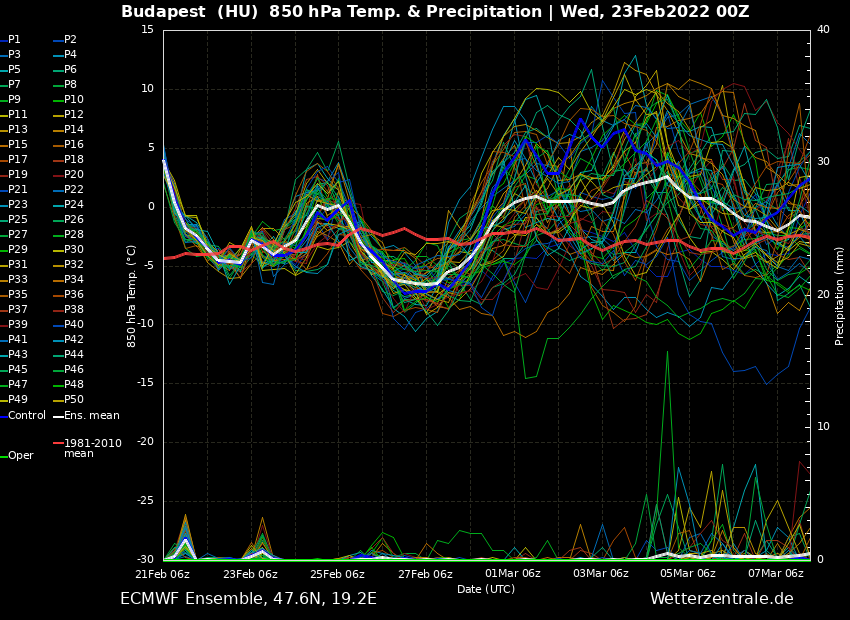Click the -30 tick on temperature axis
The width and height of the screenshot is (850, 620).
146,560
